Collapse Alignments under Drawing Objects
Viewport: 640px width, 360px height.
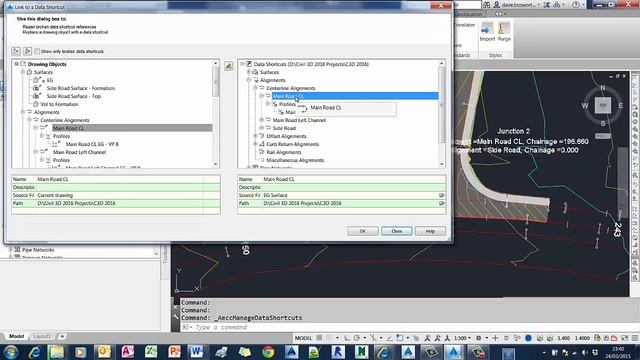pyautogui.click(x=23, y=112)
